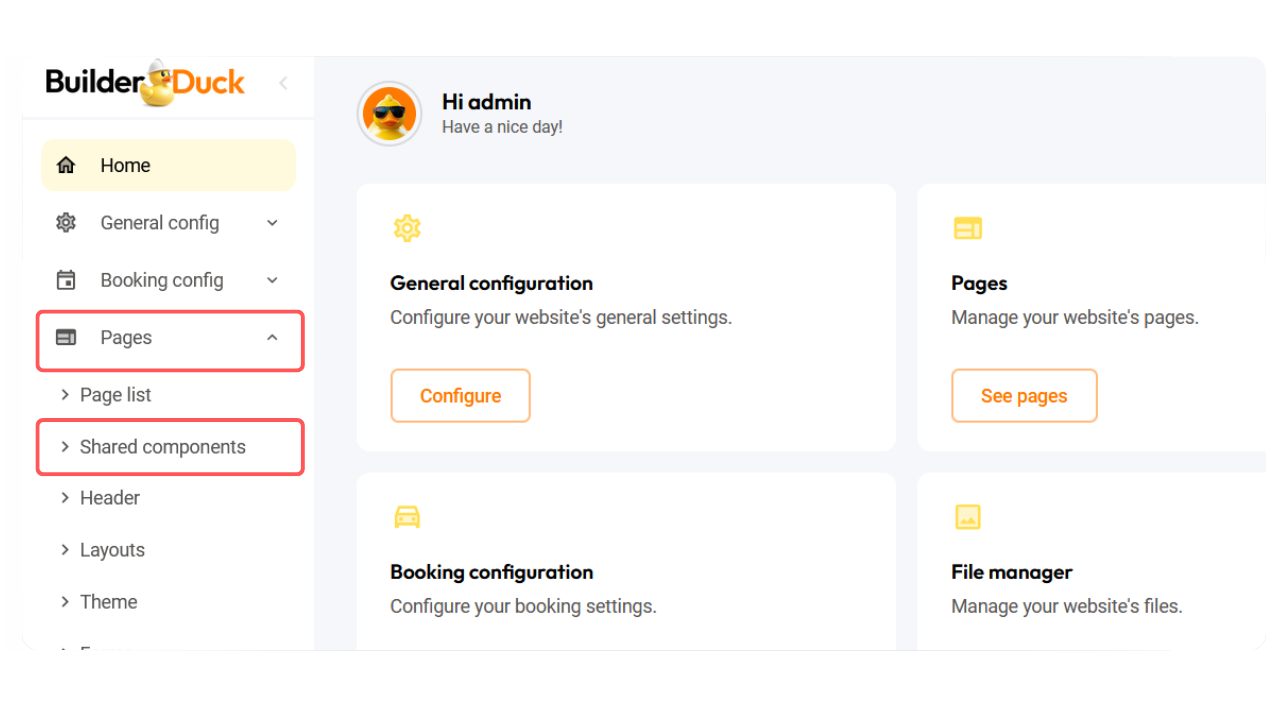Collapse the sidebar with the arrow icon
This screenshot has width=1280, height=720.
[283, 83]
